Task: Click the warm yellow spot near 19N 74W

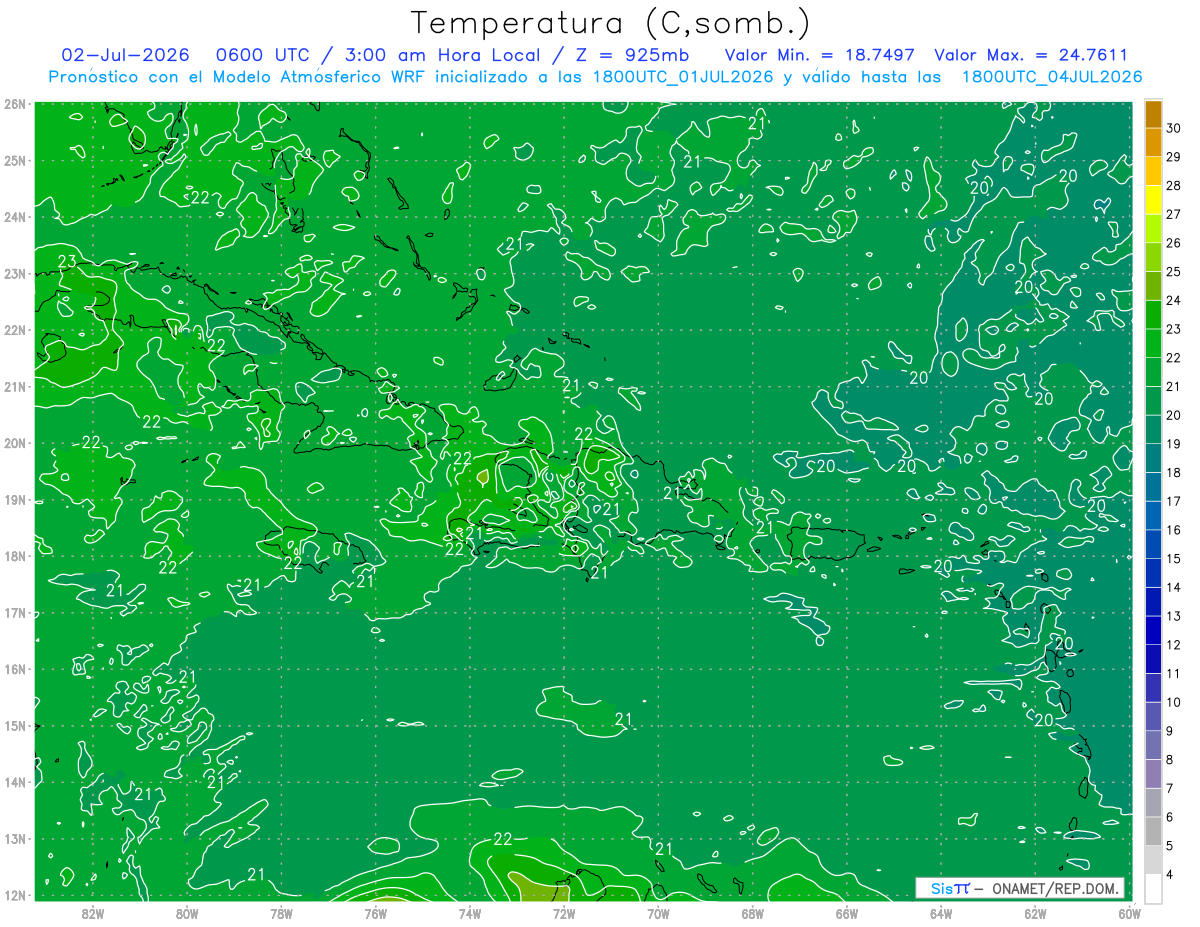Action: tap(483, 477)
